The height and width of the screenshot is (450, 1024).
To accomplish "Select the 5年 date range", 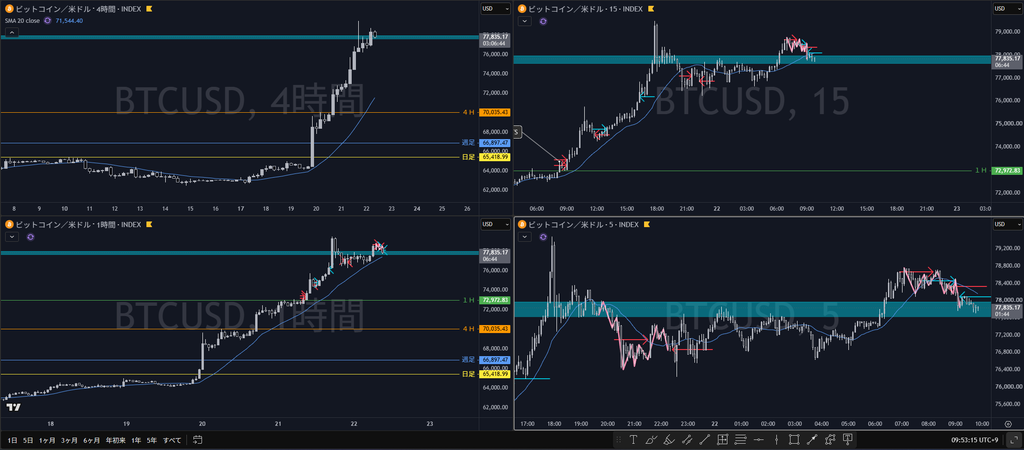I will pyautogui.click(x=152, y=440).
